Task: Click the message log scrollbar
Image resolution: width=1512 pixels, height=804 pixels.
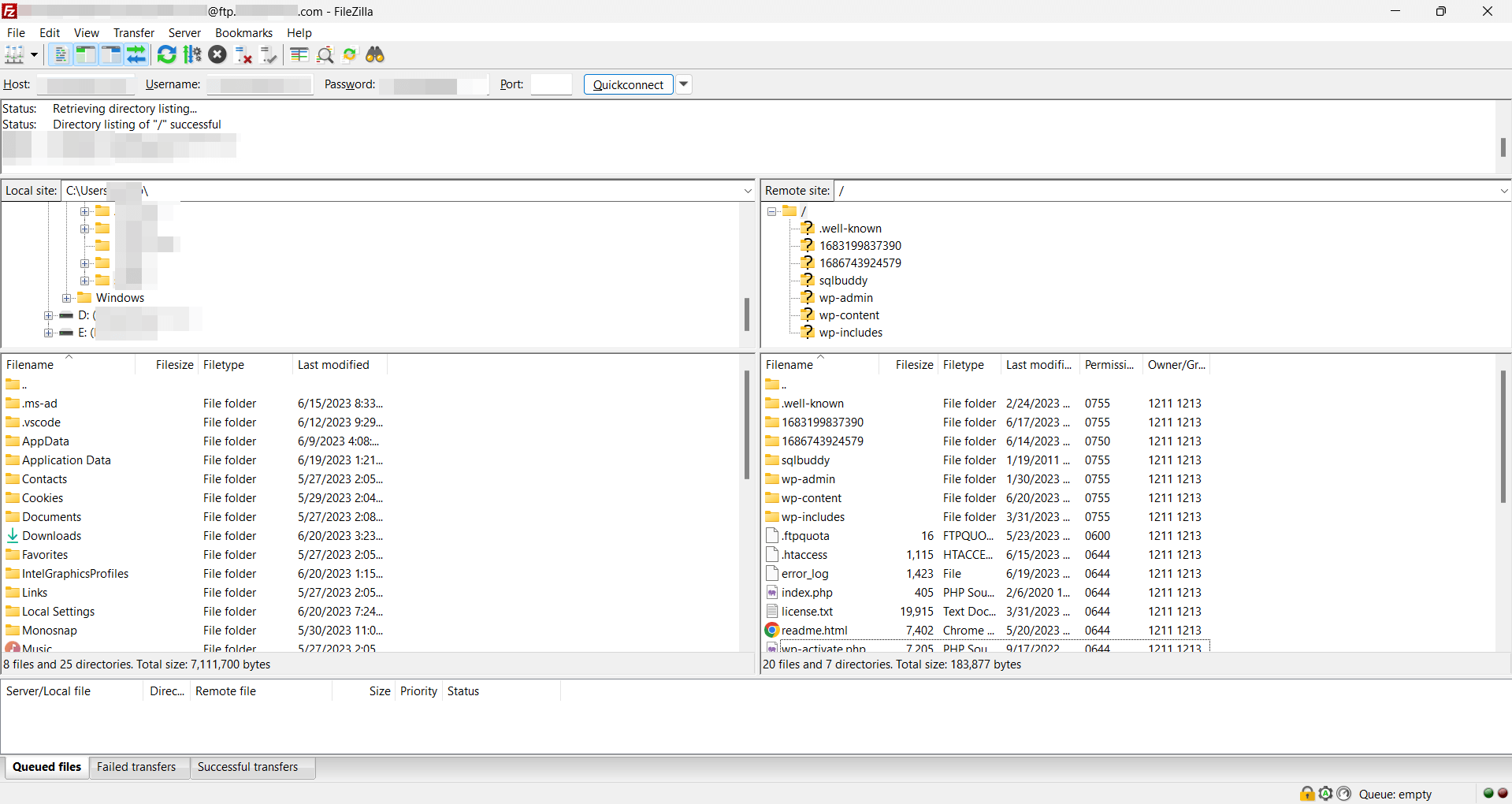Action: pos(1503,147)
